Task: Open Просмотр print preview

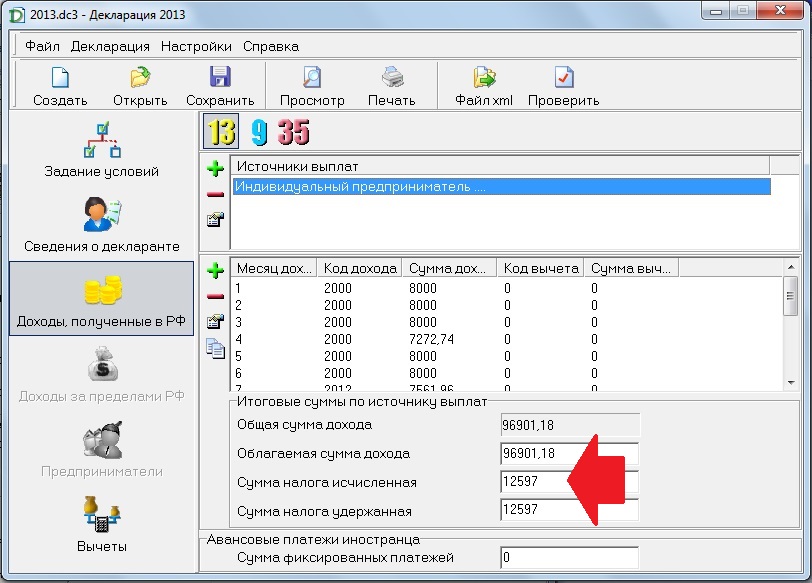Action: point(312,85)
